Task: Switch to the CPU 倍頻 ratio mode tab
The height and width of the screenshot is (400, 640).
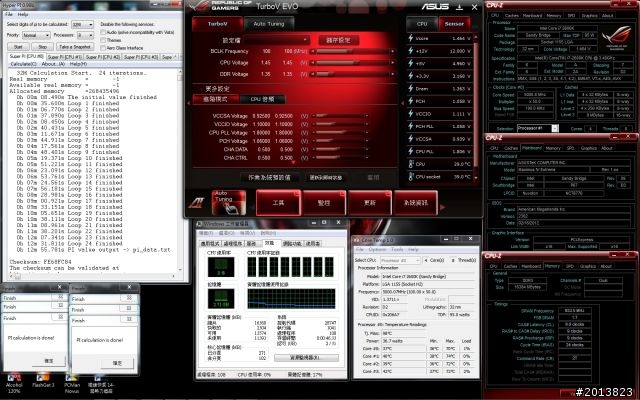Action: click(262, 99)
